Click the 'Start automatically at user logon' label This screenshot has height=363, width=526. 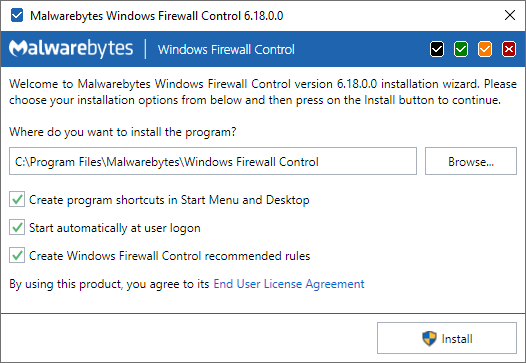tap(115, 228)
